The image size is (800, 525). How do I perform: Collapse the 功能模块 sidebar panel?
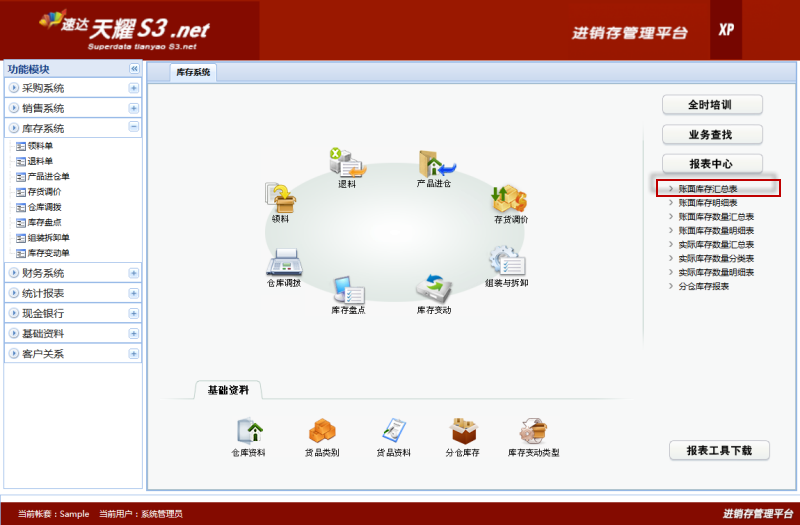click(134, 69)
